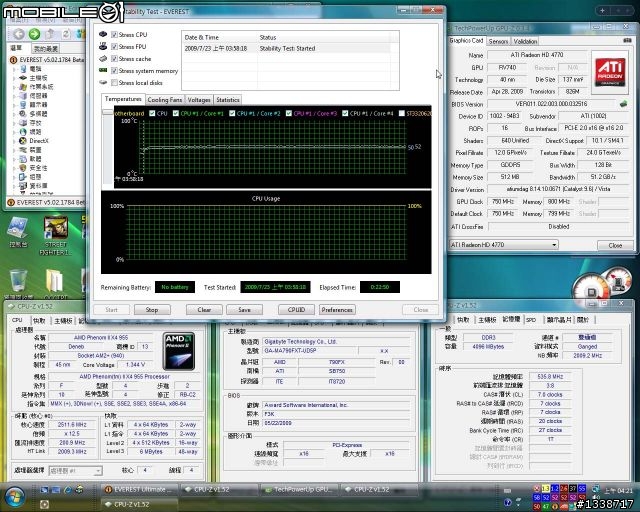Click the Stop button in stability test

pos(152,310)
